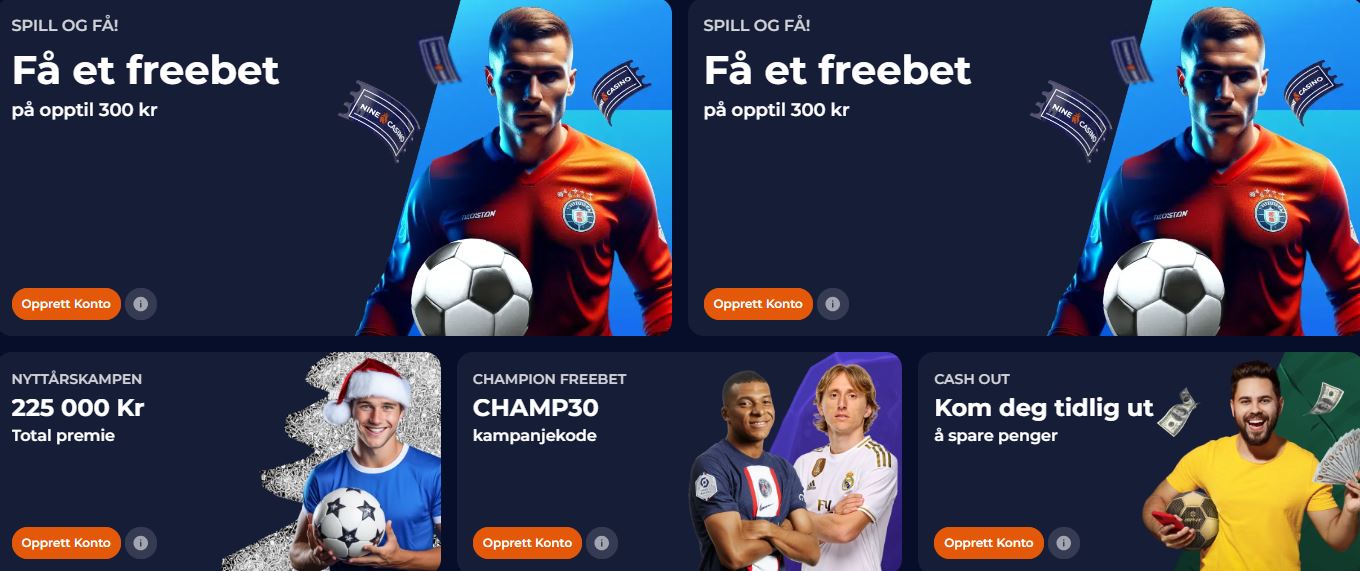Screen dimensions: 1360x571
Task: Click the left banner soccer ball
Action: (472, 288)
